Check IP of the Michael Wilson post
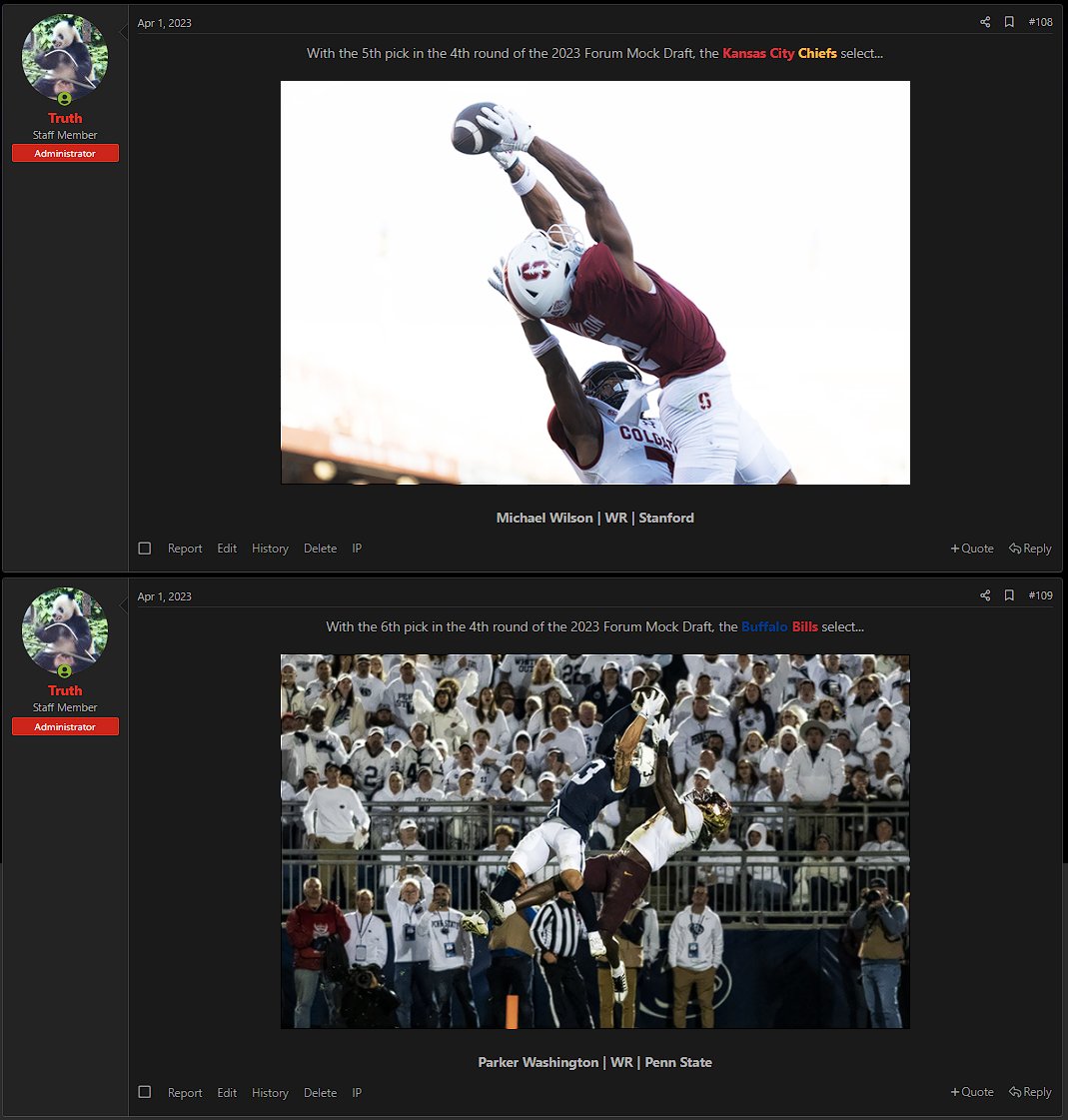The image size is (1068, 1120). [x=357, y=548]
